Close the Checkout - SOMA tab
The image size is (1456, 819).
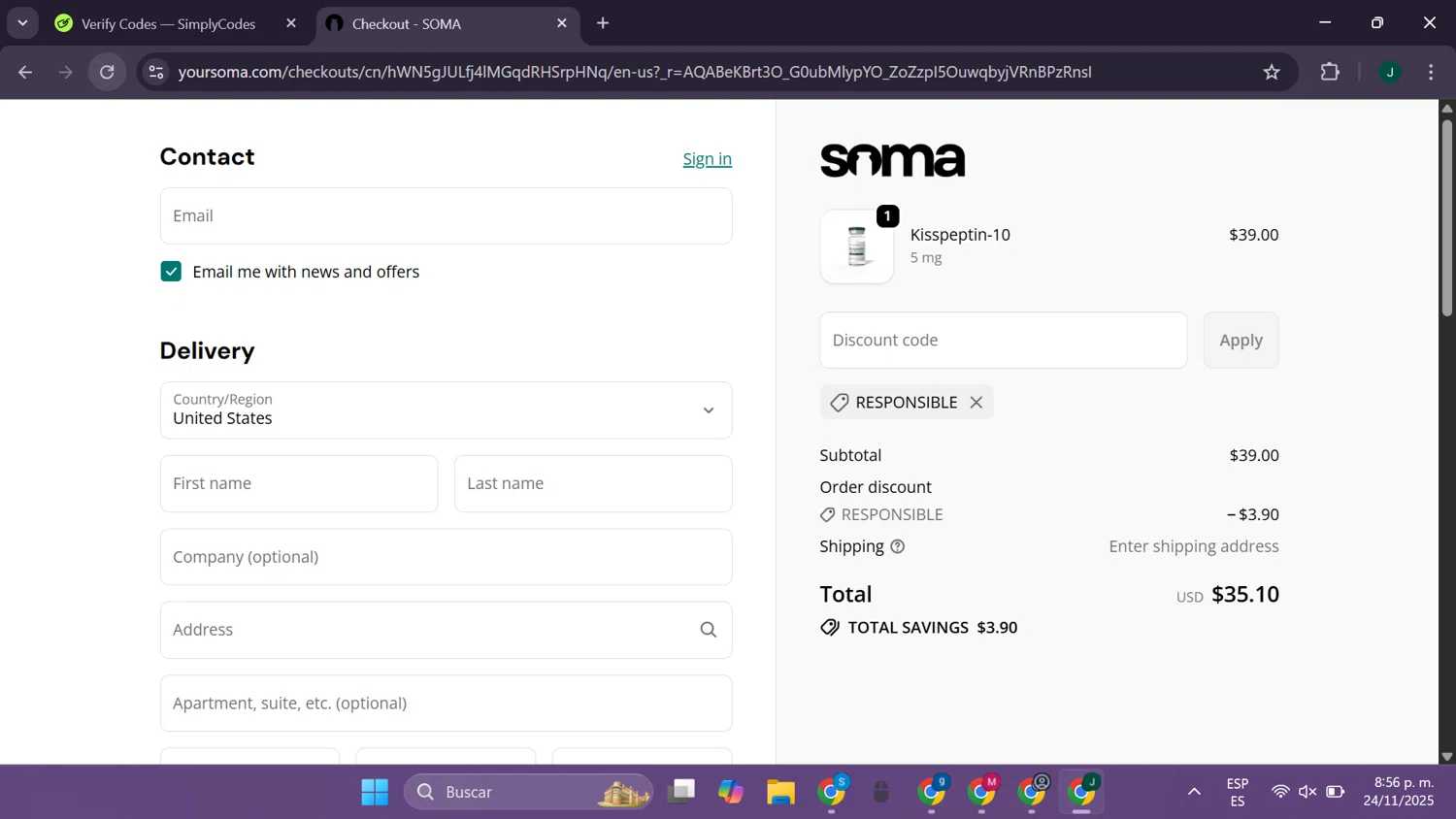tap(562, 23)
